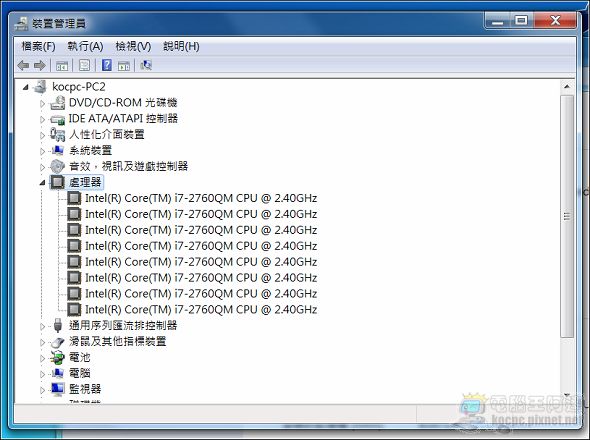Click the blue question-mark Help toolbar icon
The height and width of the screenshot is (440, 590).
[x=107, y=65]
